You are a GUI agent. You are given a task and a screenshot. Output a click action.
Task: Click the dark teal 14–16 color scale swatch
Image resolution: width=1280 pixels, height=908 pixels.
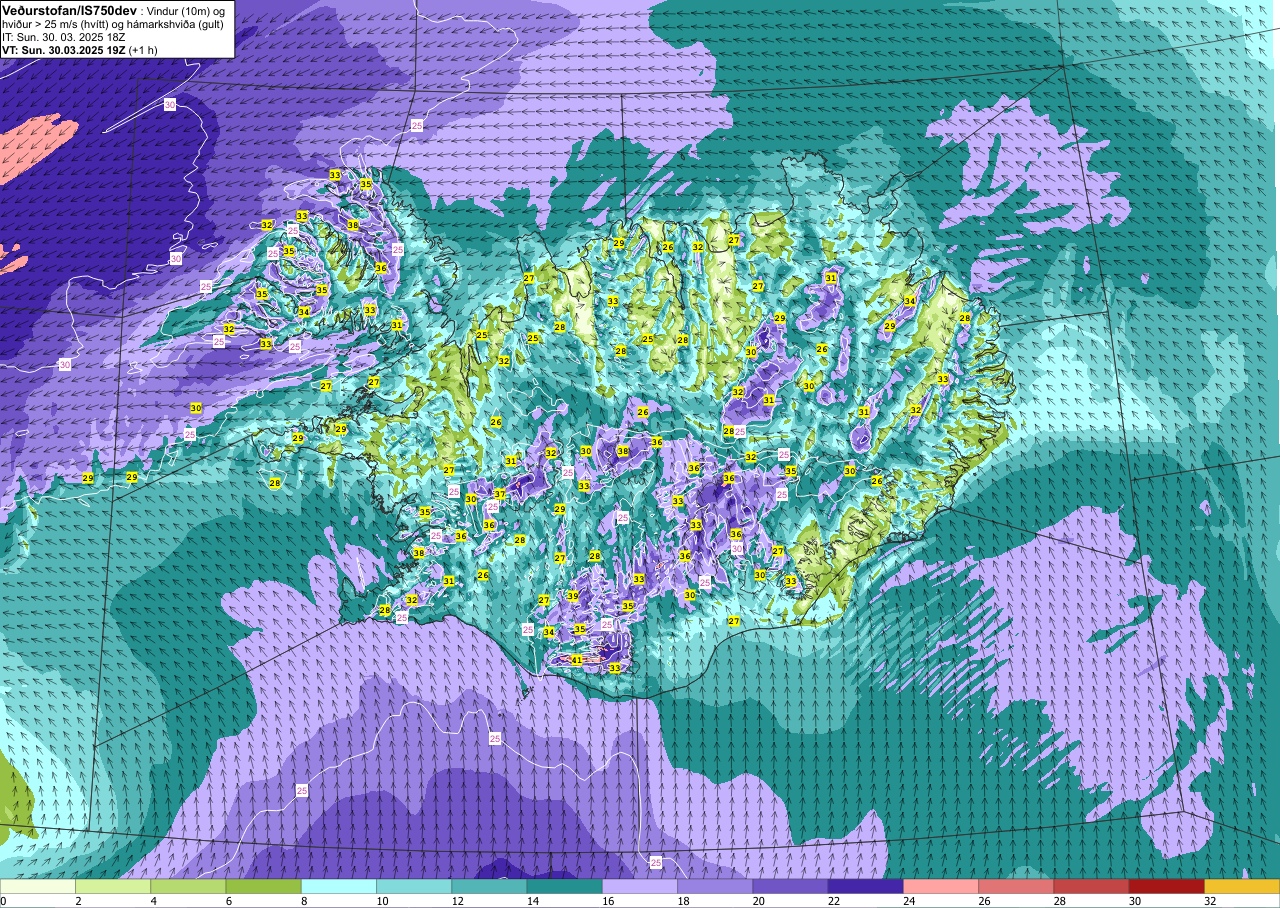pyautogui.click(x=564, y=886)
